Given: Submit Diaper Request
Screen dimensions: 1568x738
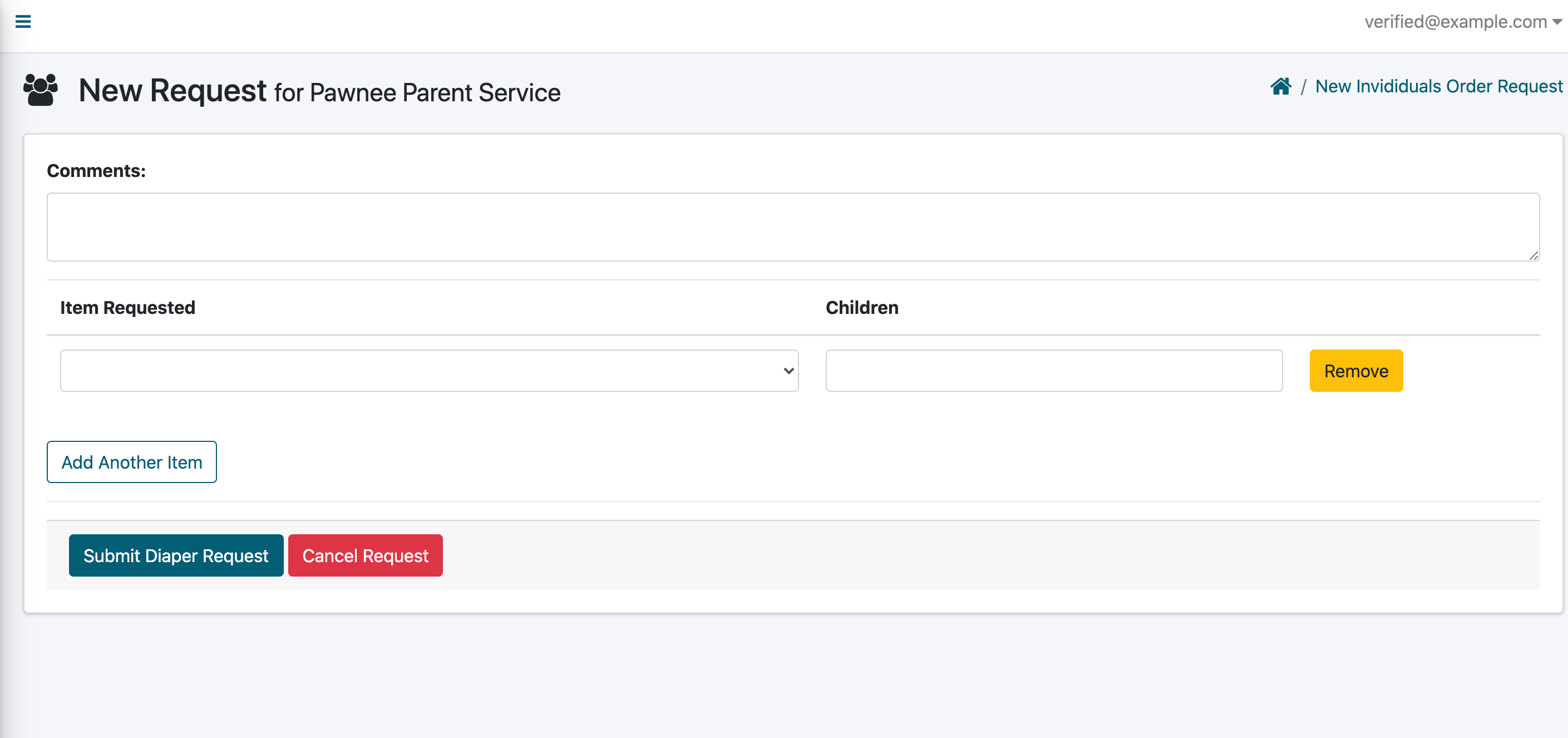Looking at the screenshot, I should pos(176,555).
